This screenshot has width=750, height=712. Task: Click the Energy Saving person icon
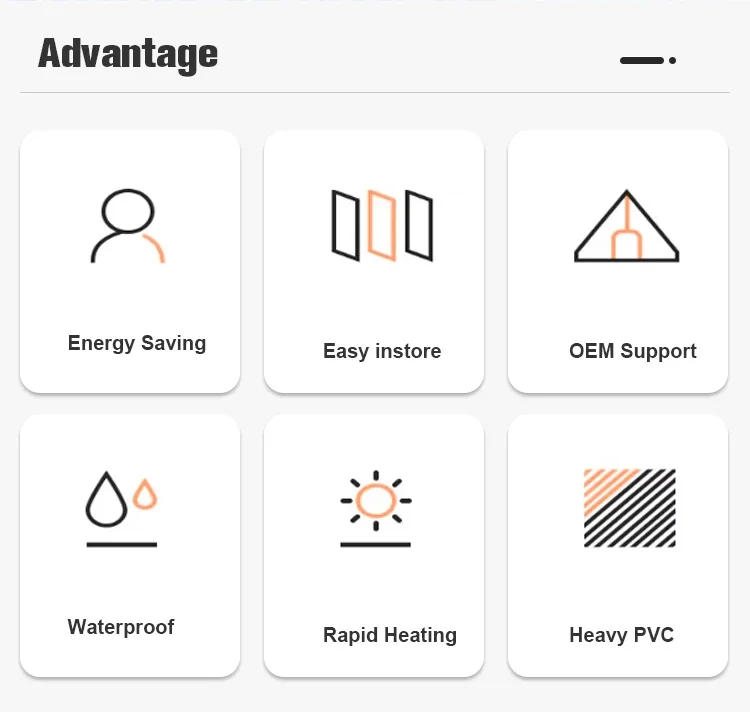click(x=128, y=226)
